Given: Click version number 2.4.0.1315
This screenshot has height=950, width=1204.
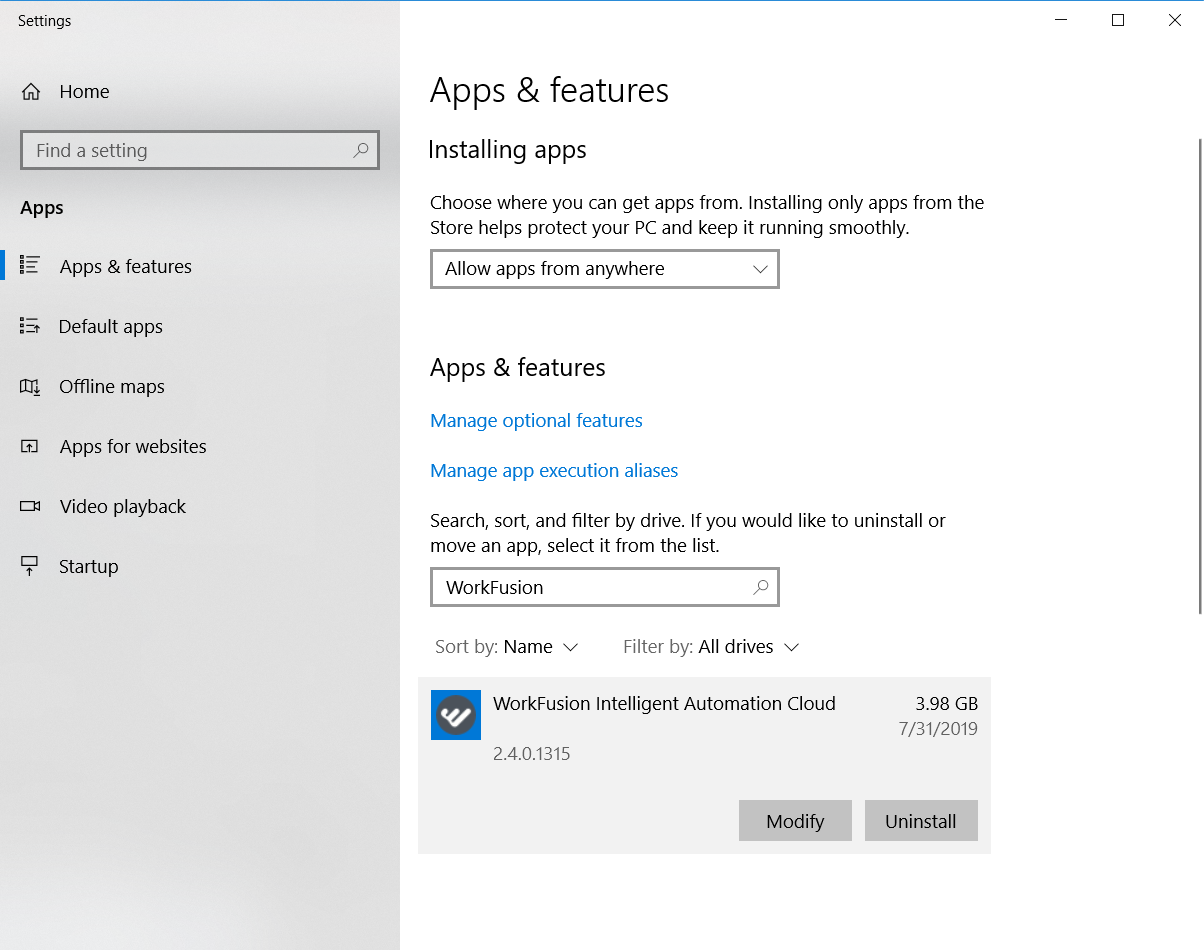Looking at the screenshot, I should pos(532,753).
